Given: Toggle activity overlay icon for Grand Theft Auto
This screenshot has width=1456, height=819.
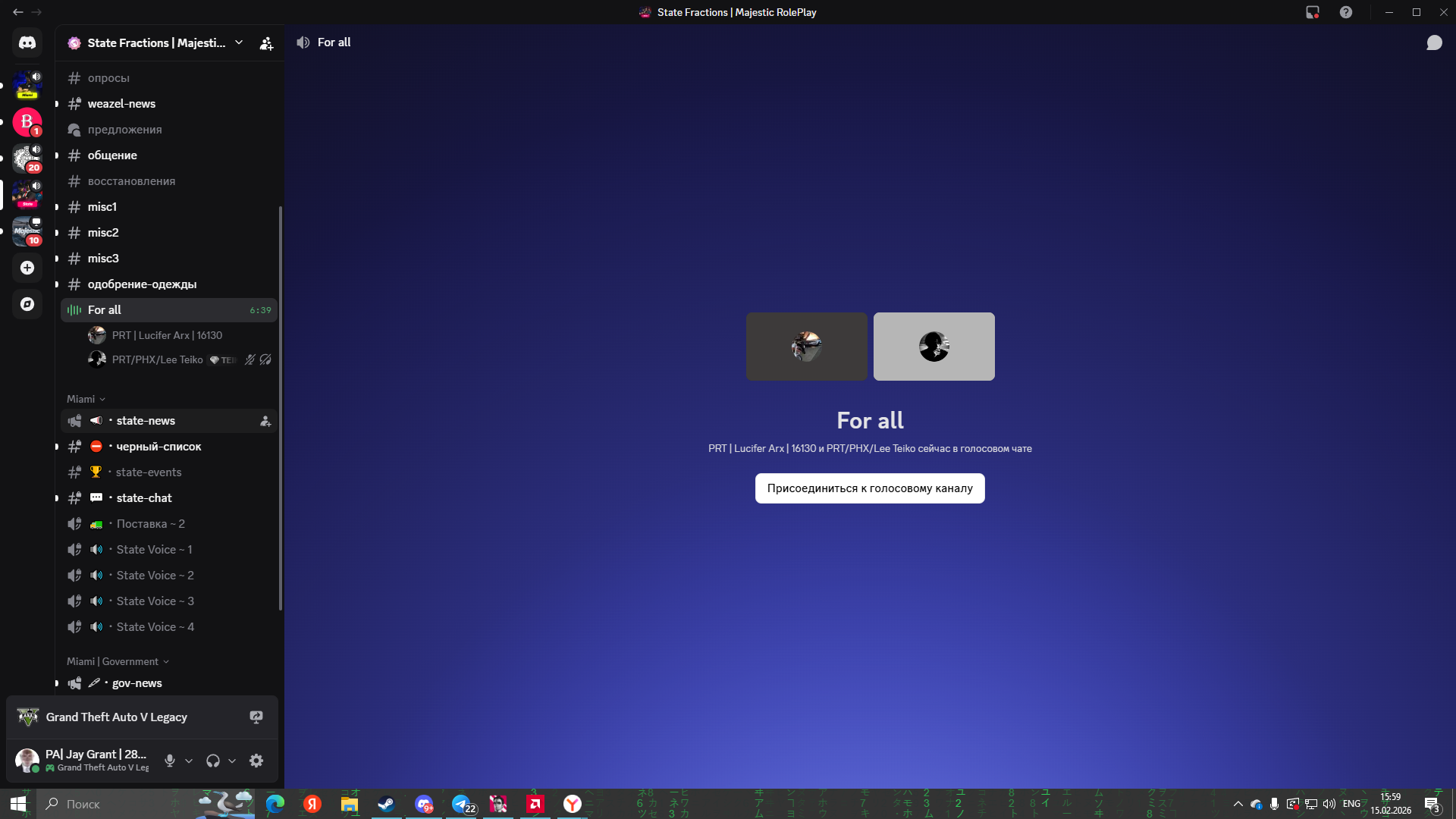Looking at the screenshot, I should (x=256, y=717).
